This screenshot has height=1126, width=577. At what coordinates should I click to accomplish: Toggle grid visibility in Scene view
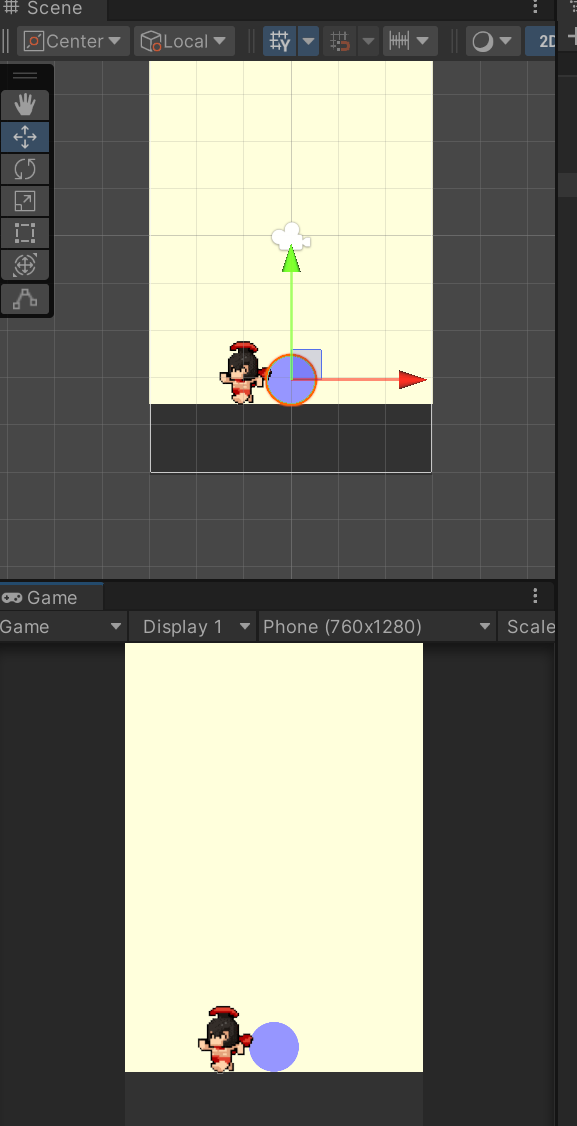click(280, 41)
